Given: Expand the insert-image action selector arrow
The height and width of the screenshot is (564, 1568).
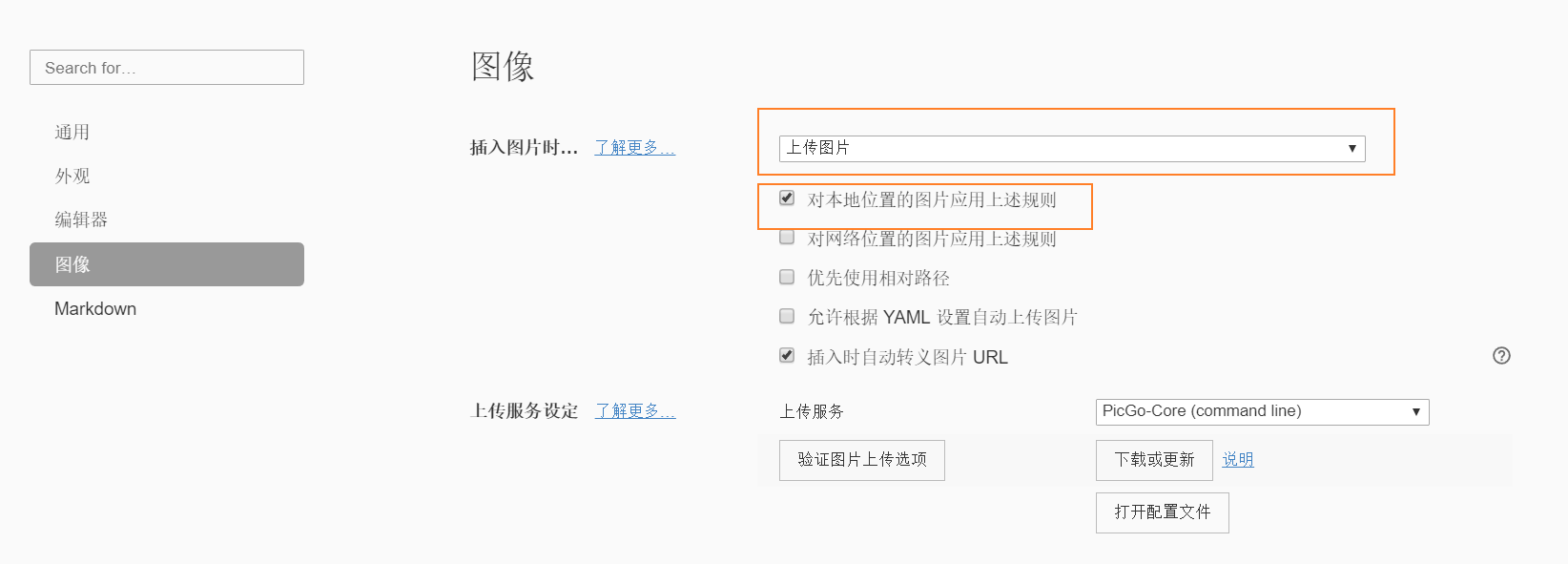Looking at the screenshot, I should [x=1351, y=148].
